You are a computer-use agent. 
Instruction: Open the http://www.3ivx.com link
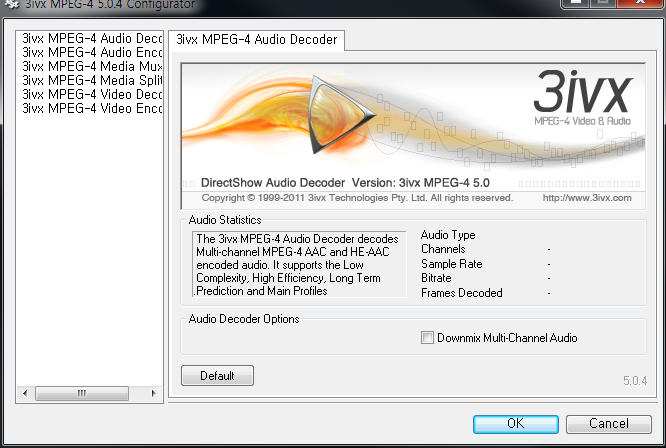pos(587,198)
